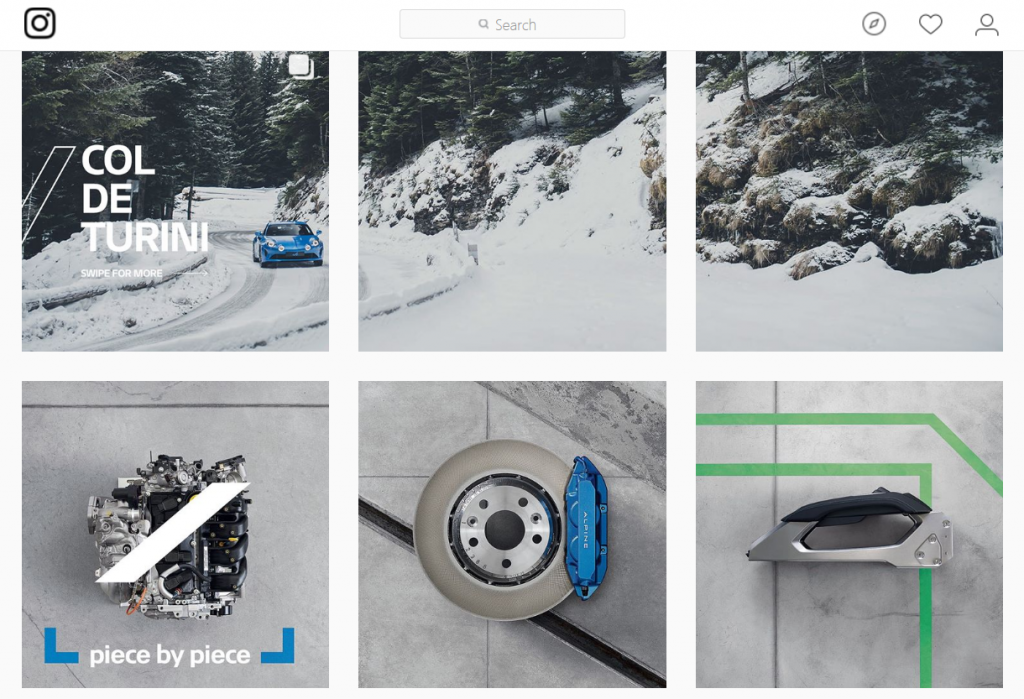Click the Instagram logo icon
The width and height of the screenshot is (1024, 699).
40,24
